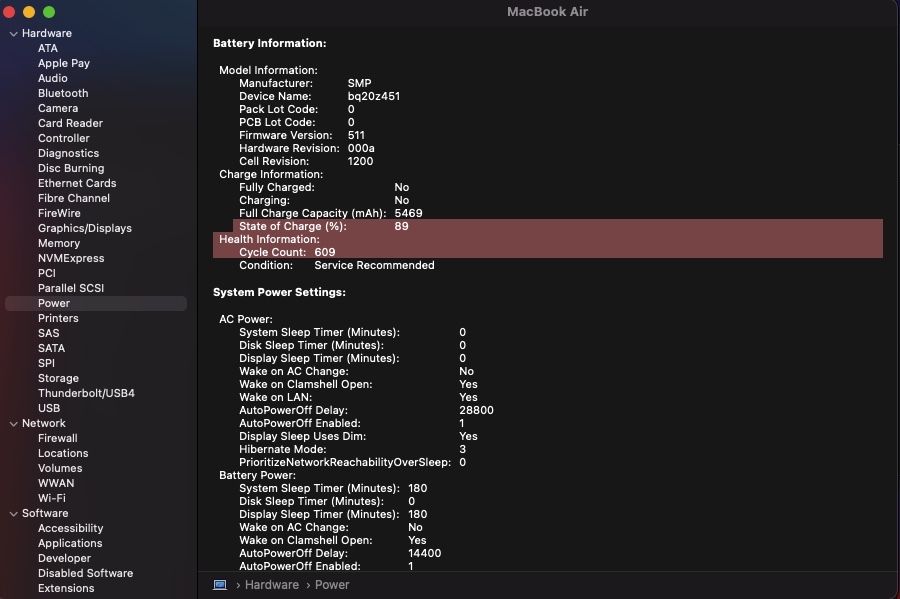Select Developer under Software
This screenshot has width=900, height=599.
[x=64, y=558]
